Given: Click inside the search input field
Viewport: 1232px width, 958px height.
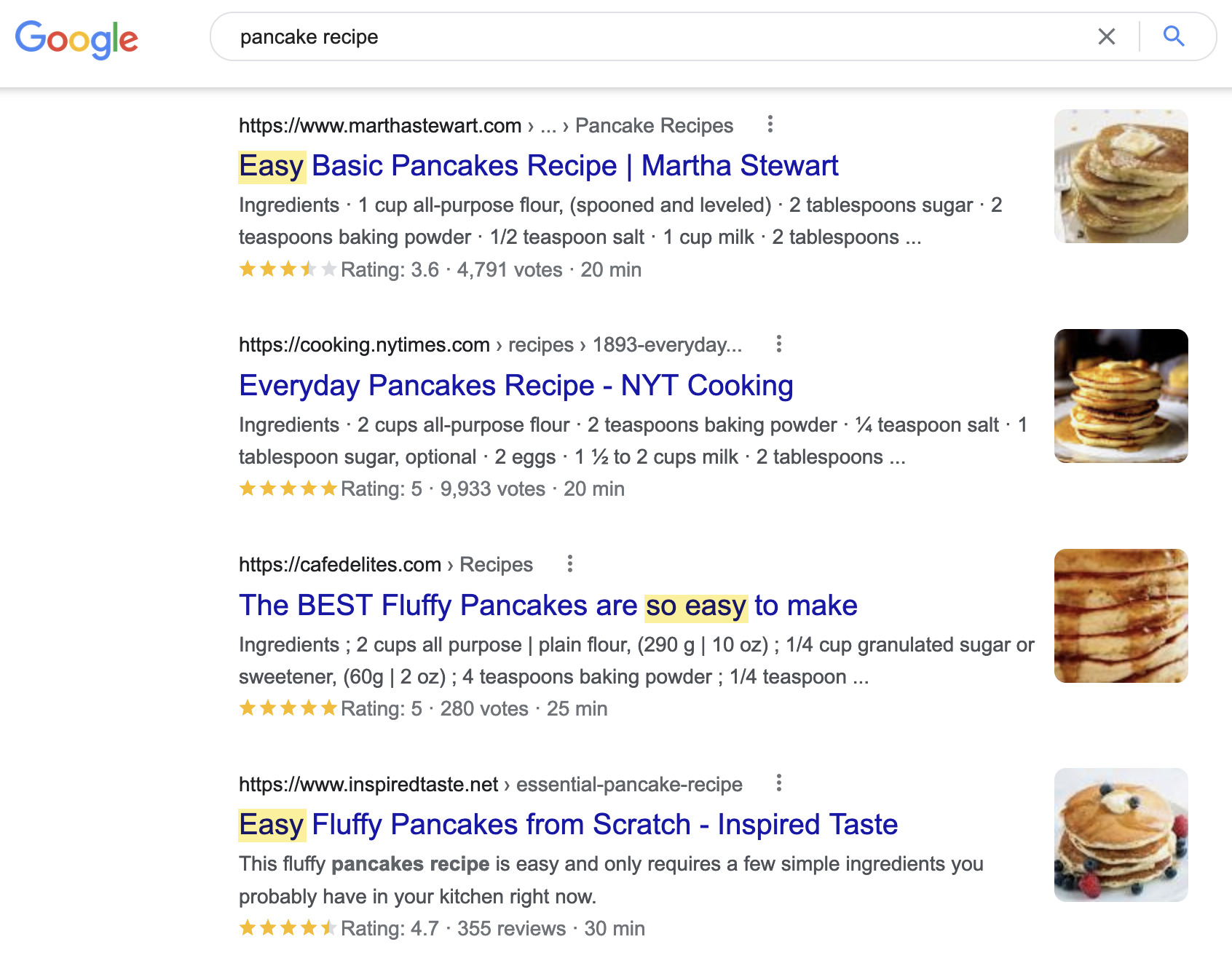Looking at the screenshot, I should (x=510, y=36).
